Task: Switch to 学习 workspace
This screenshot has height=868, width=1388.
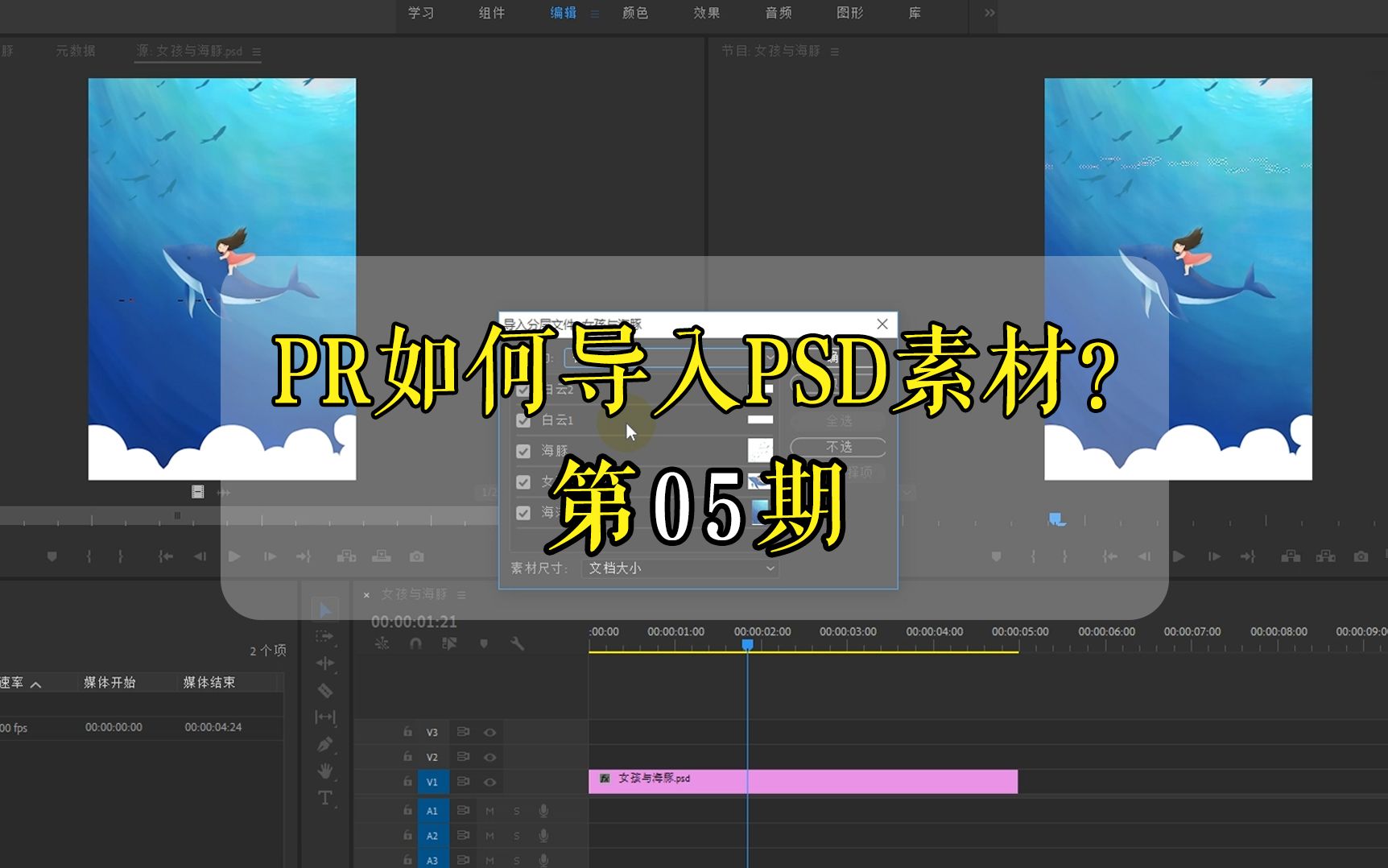Action: [420, 13]
